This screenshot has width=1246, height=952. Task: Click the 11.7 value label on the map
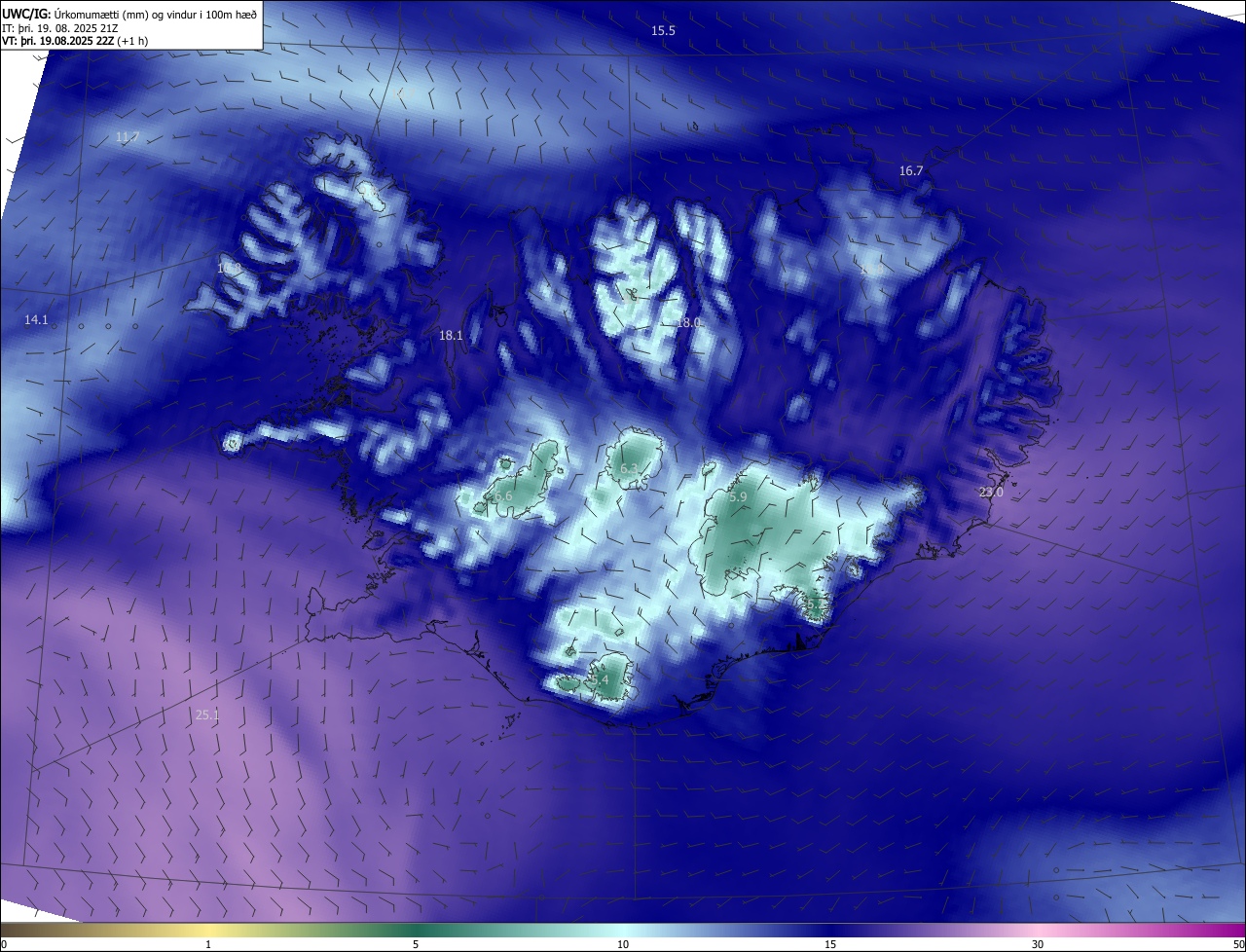[128, 137]
